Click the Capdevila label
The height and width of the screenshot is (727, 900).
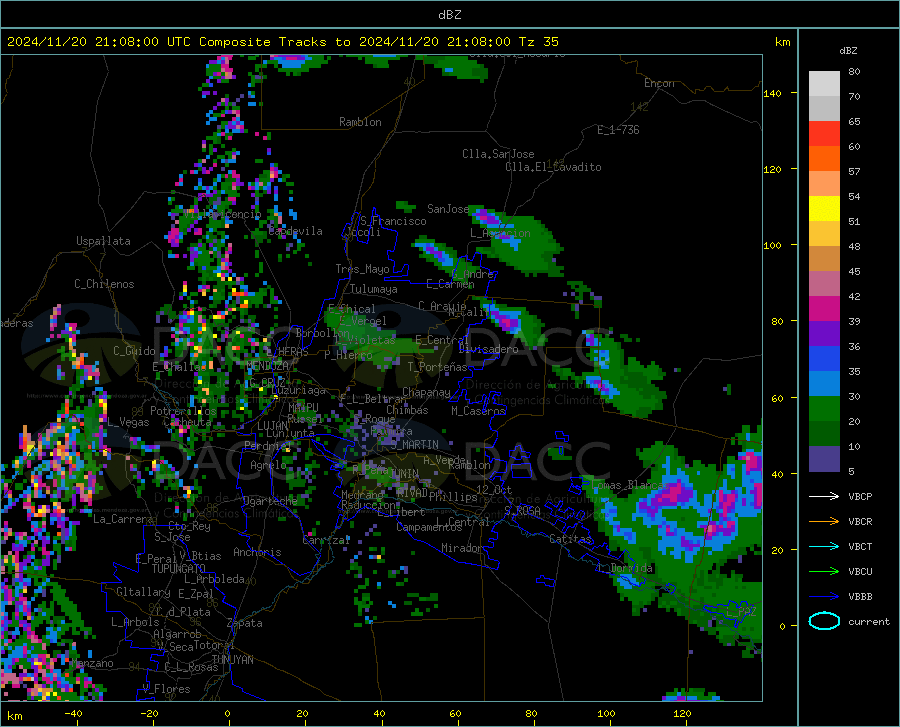pyautogui.click(x=295, y=231)
